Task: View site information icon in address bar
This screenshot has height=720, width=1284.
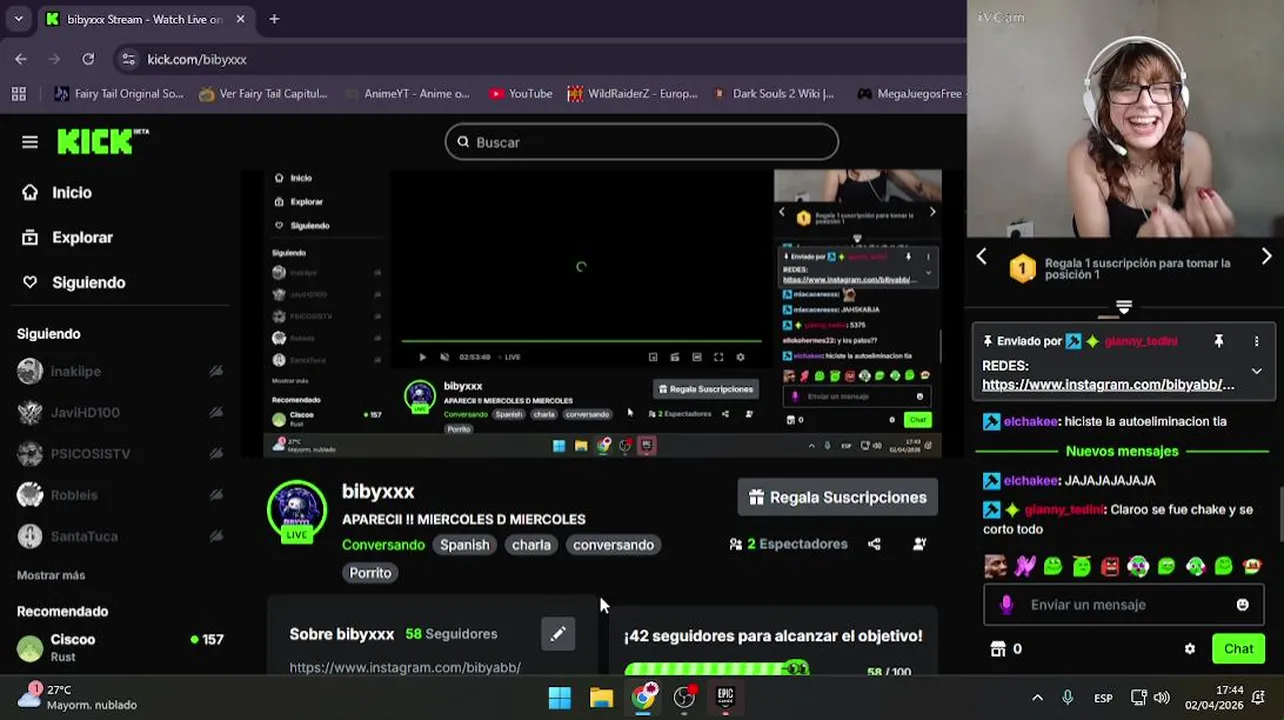Action: [128, 59]
